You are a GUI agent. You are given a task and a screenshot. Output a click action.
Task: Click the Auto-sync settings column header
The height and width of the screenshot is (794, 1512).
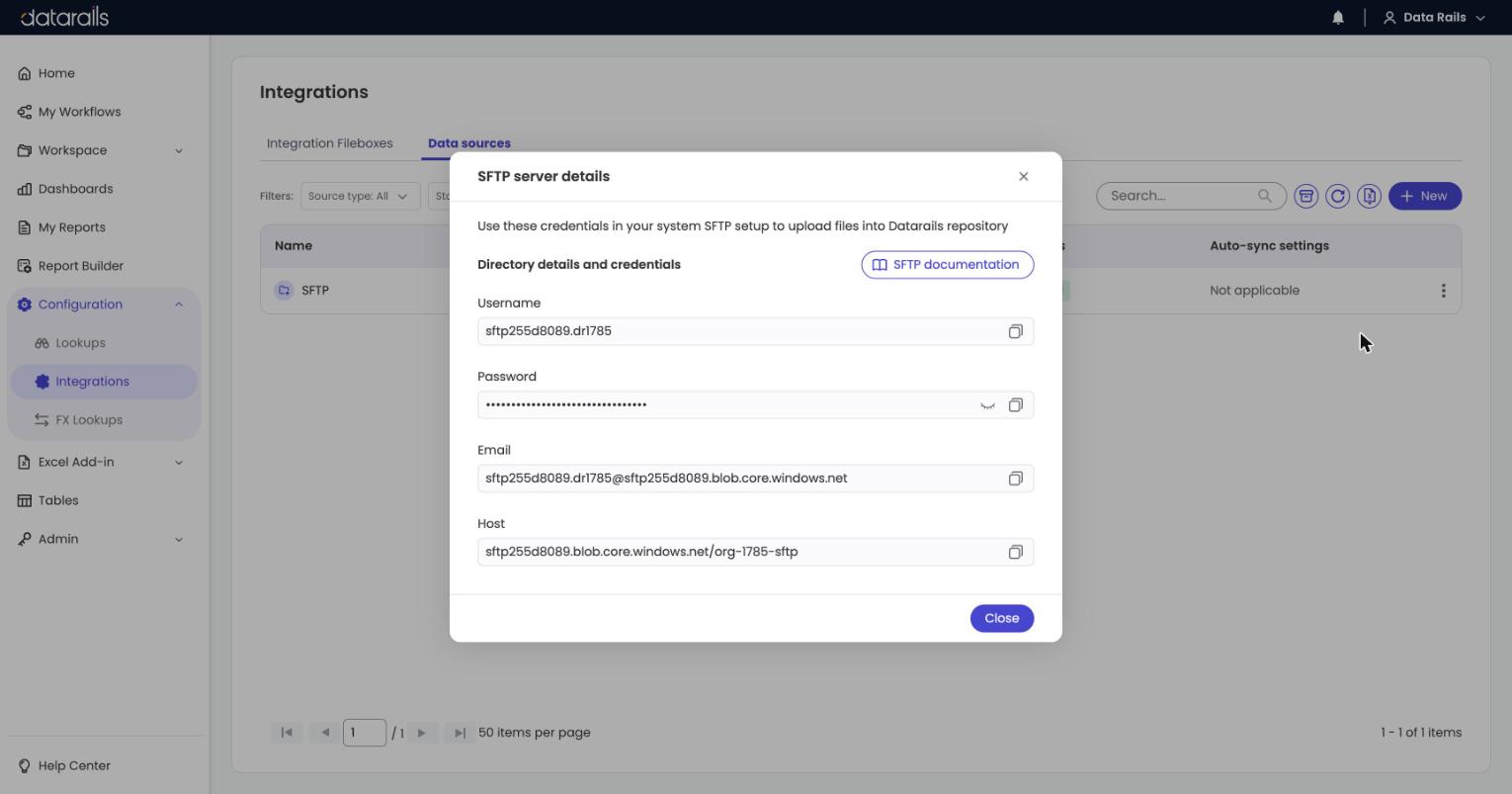click(1269, 245)
